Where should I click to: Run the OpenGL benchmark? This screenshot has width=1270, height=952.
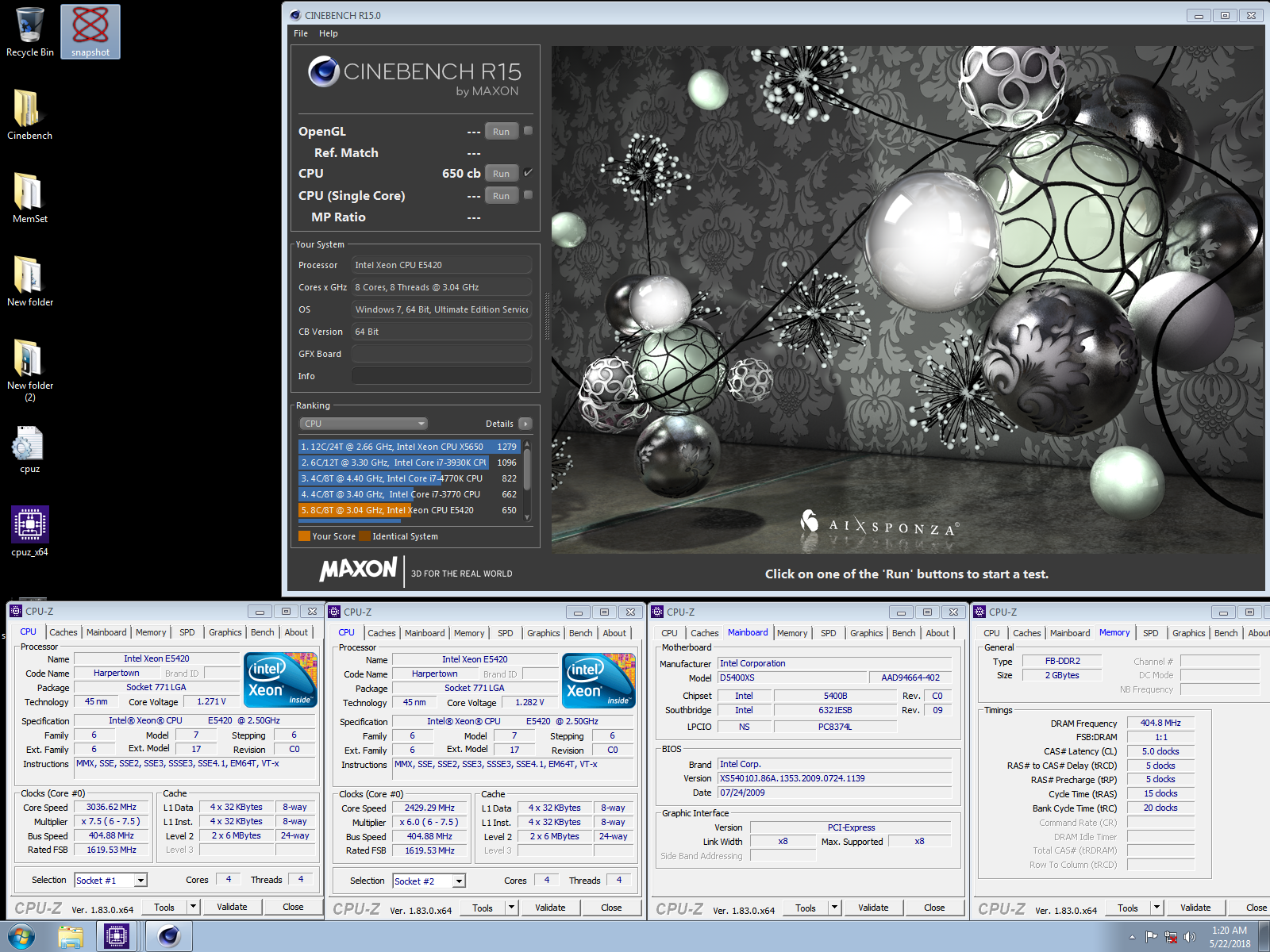coord(501,132)
